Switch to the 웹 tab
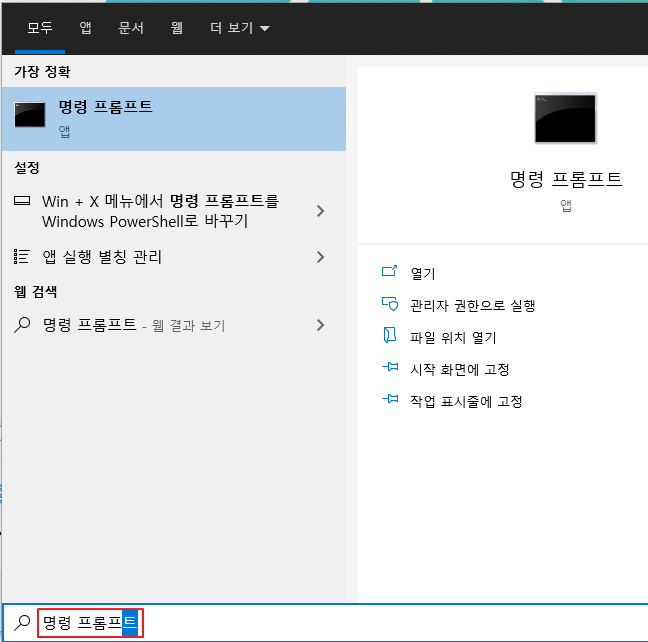Screen dimensions: 648x642 pos(176,28)
